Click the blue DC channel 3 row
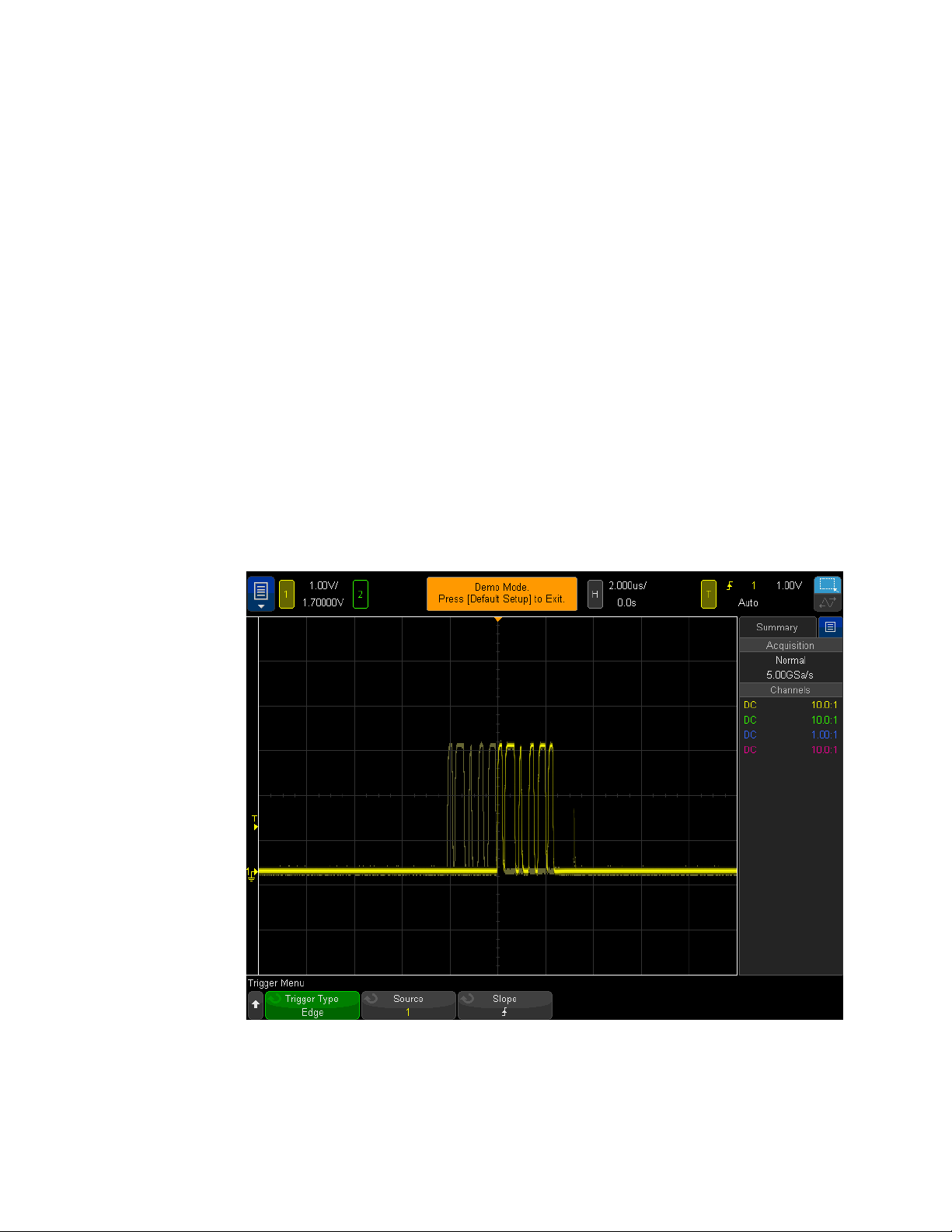This screenshot has width=952, height=1232. click(790, 735)
